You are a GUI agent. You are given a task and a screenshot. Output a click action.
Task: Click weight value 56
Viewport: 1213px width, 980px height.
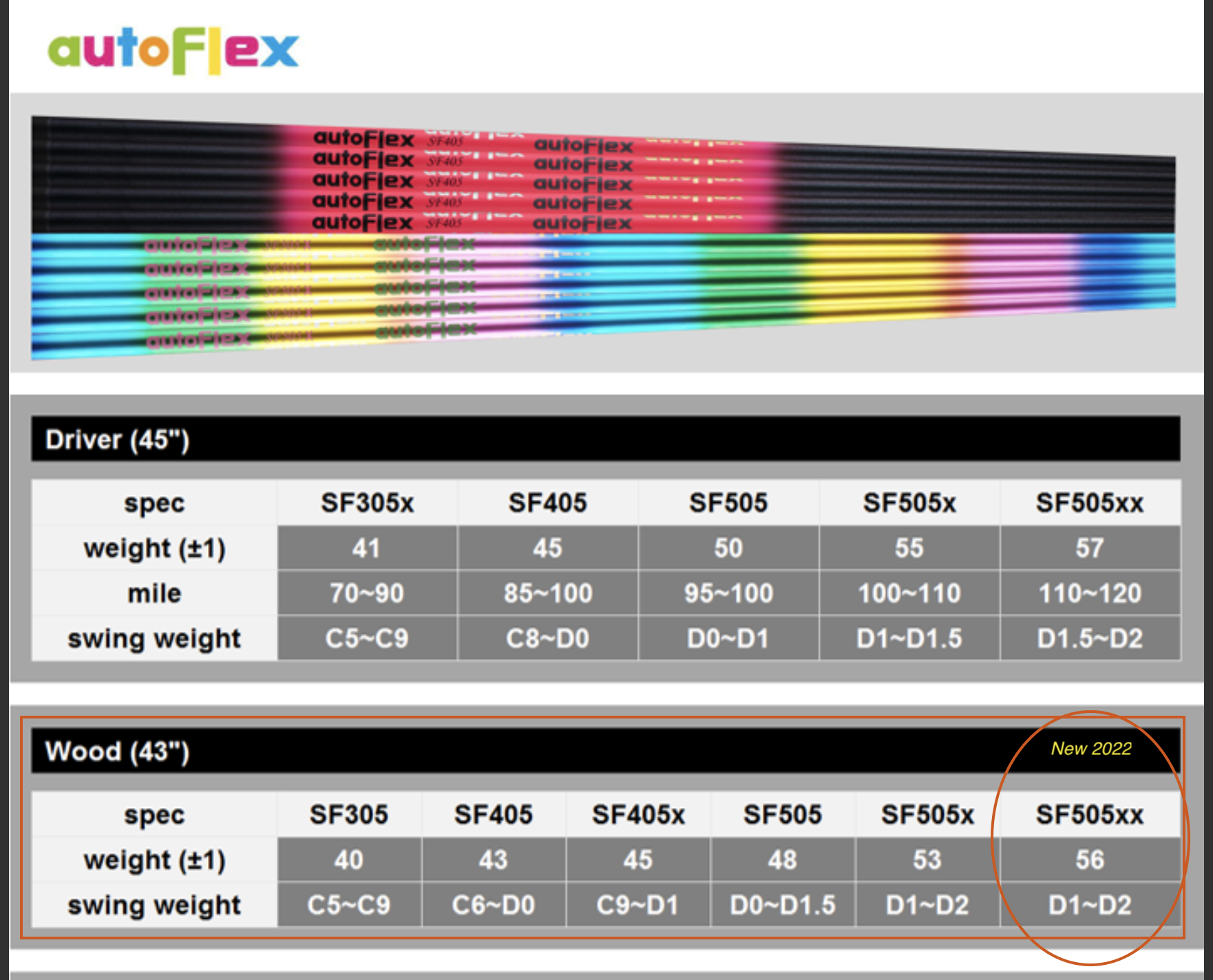click(x=1090, y=860)
